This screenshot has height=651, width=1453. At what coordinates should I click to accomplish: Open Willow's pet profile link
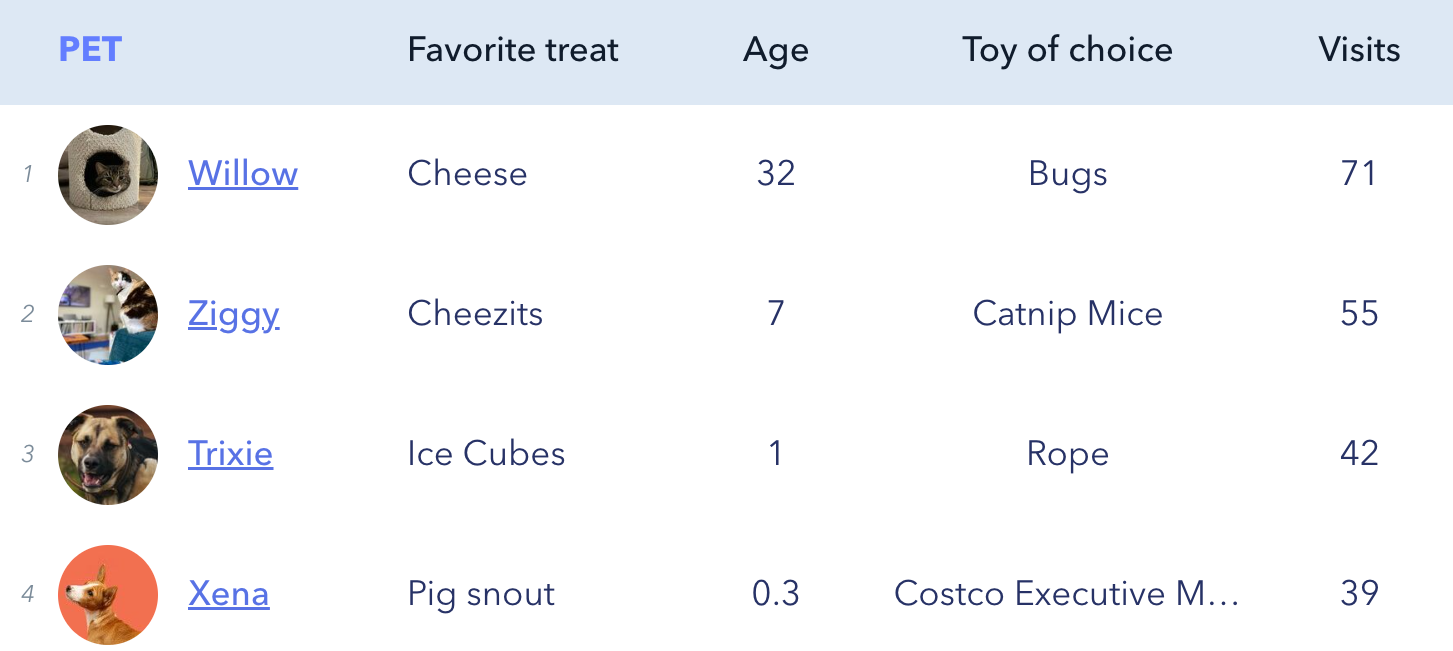[243, 174]
